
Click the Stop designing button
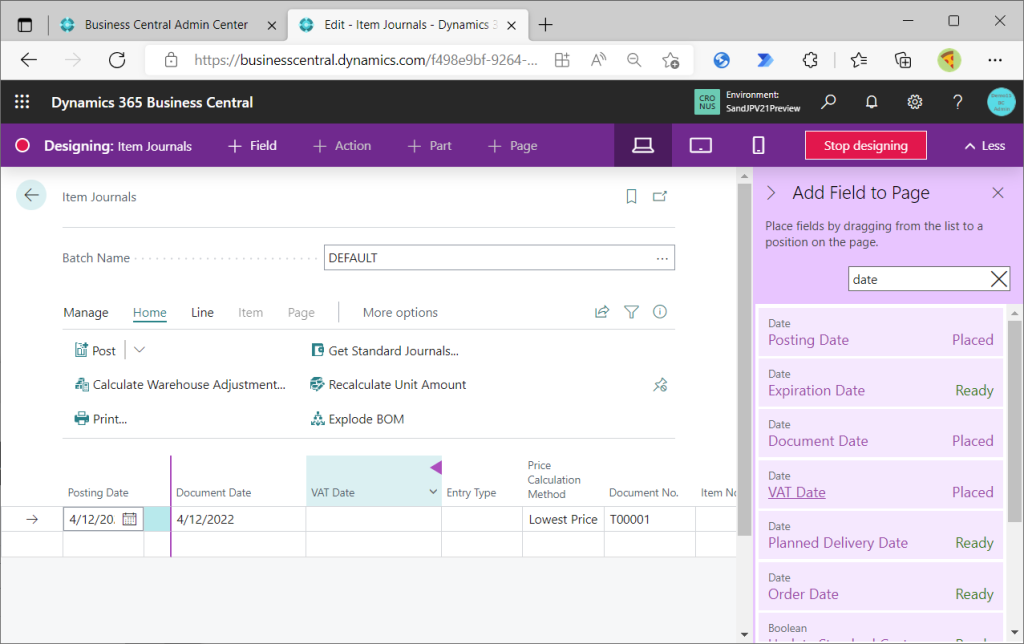865,146
